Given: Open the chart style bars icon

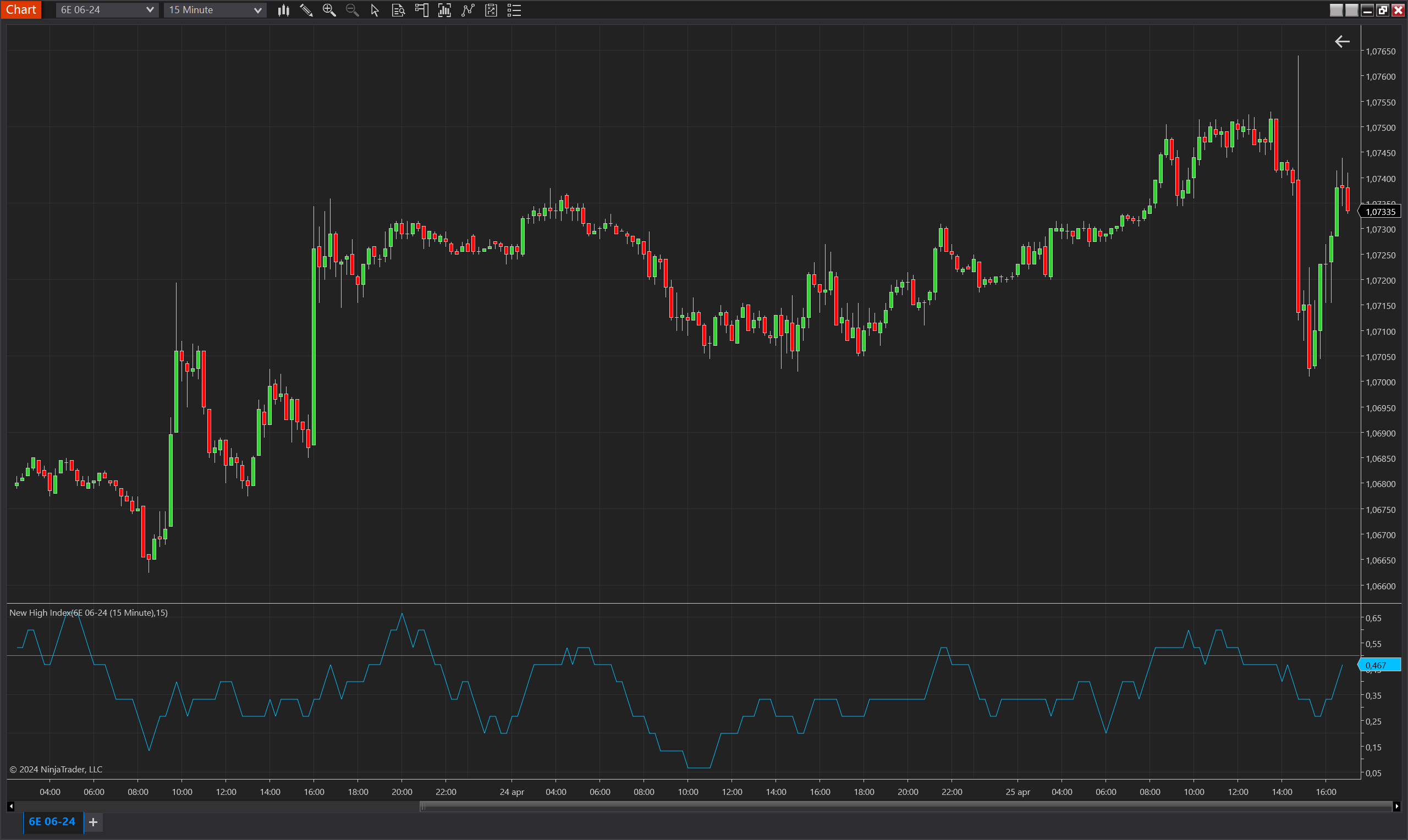Looking at the screenshot, I should point(284,10).
